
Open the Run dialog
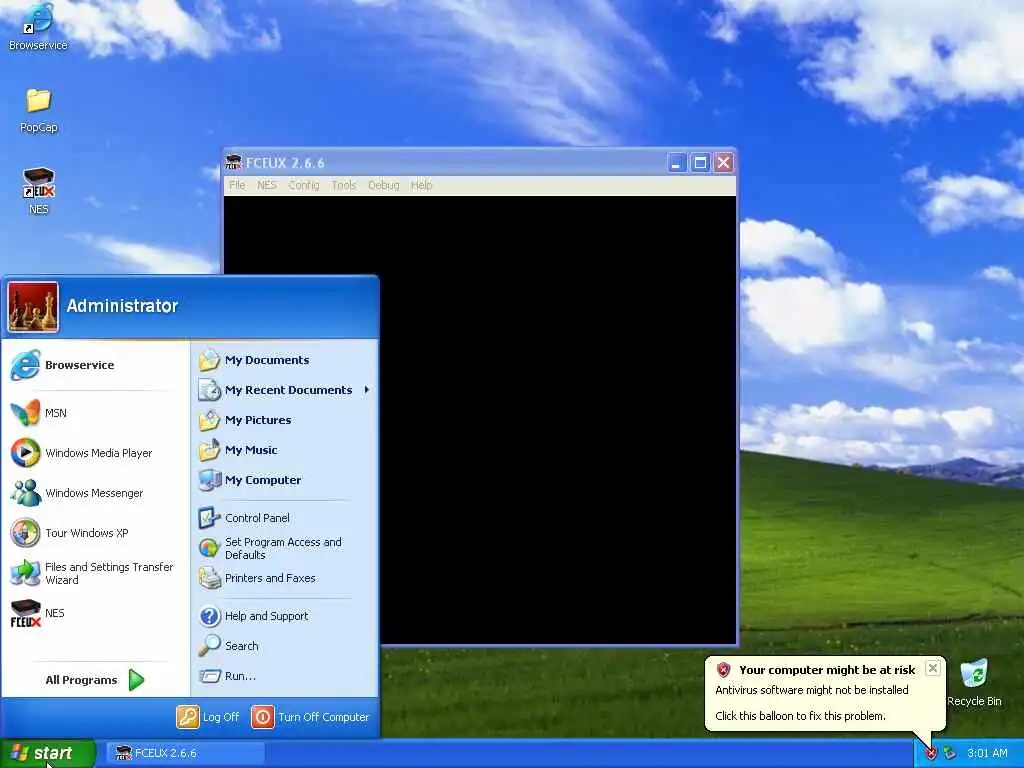(x=285, y=676)
